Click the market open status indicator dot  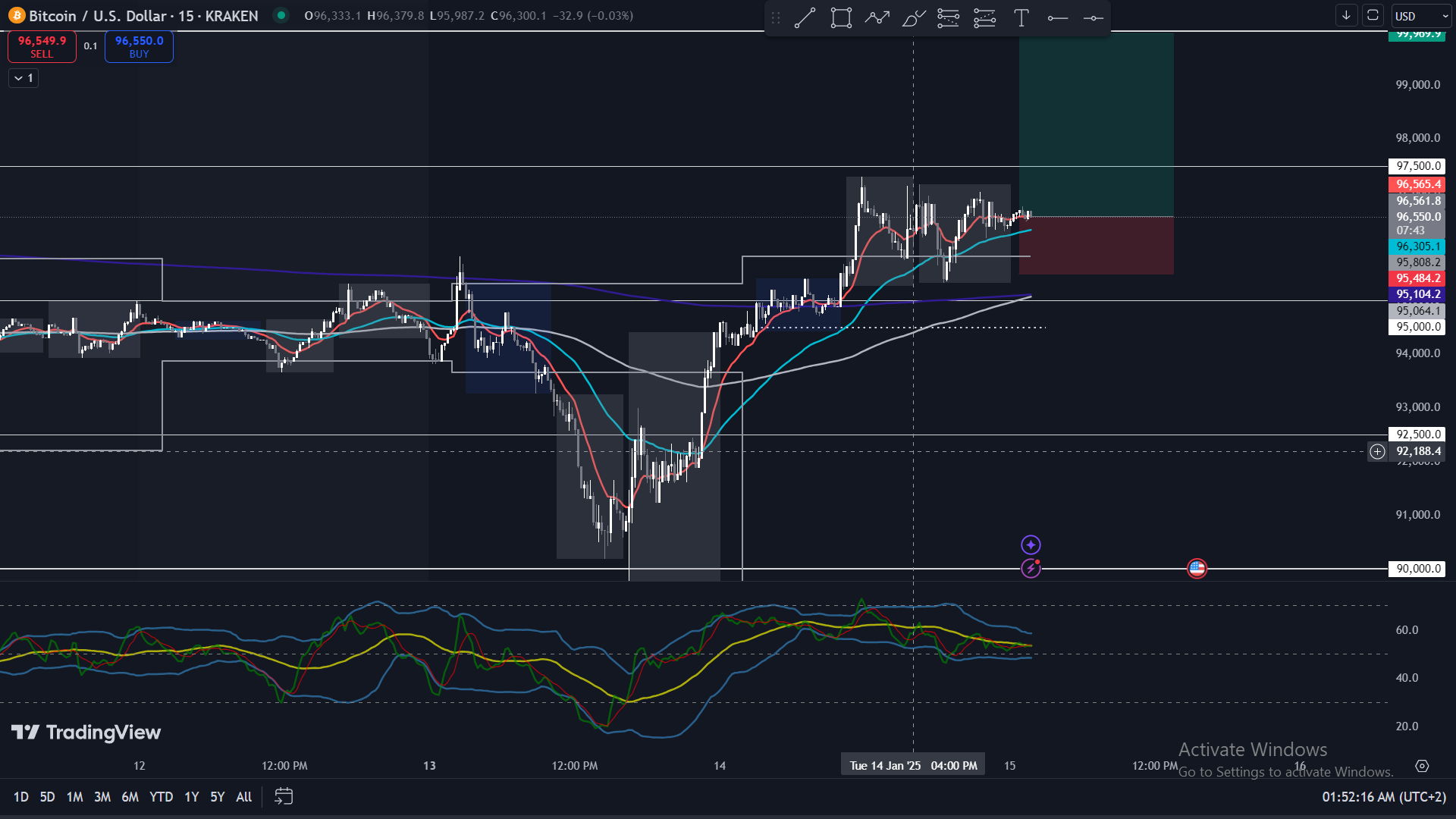click(281, 15)
